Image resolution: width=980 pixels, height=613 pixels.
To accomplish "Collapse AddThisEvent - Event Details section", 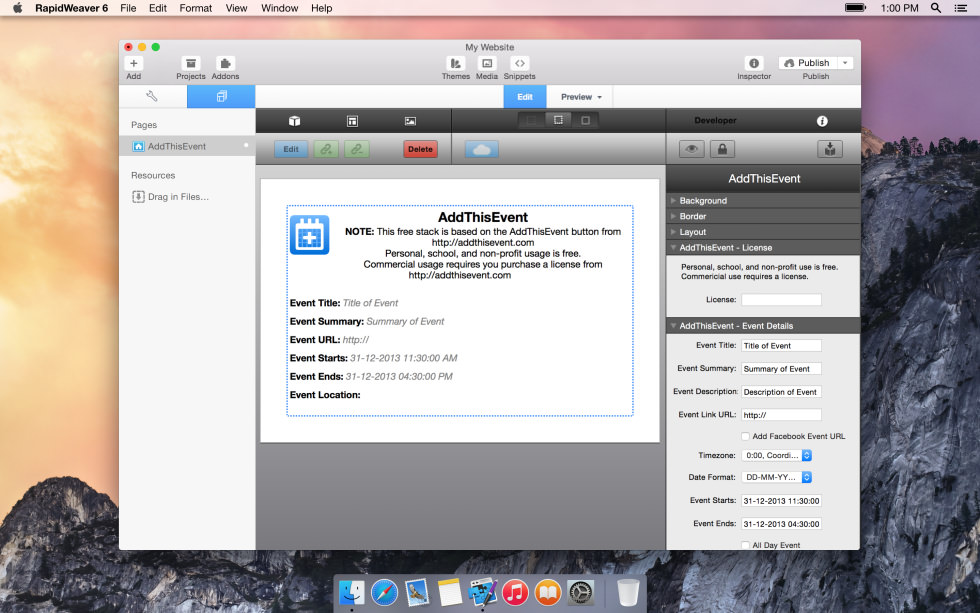I will point(763,326).
